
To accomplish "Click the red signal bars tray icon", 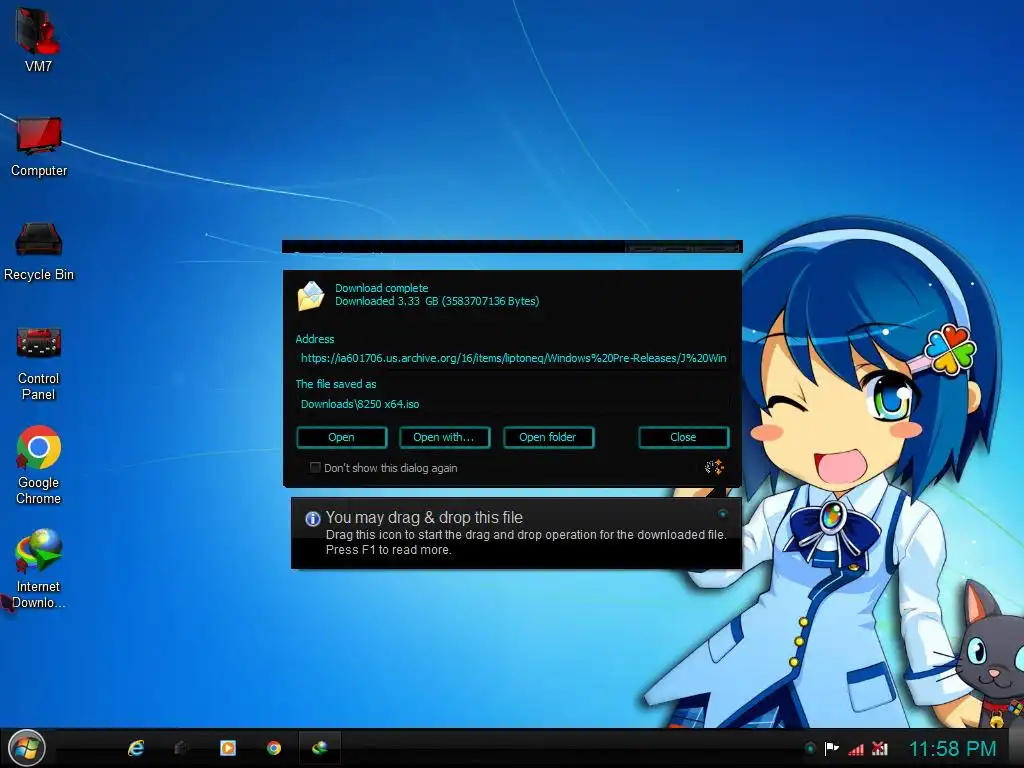I will [856, 749].
